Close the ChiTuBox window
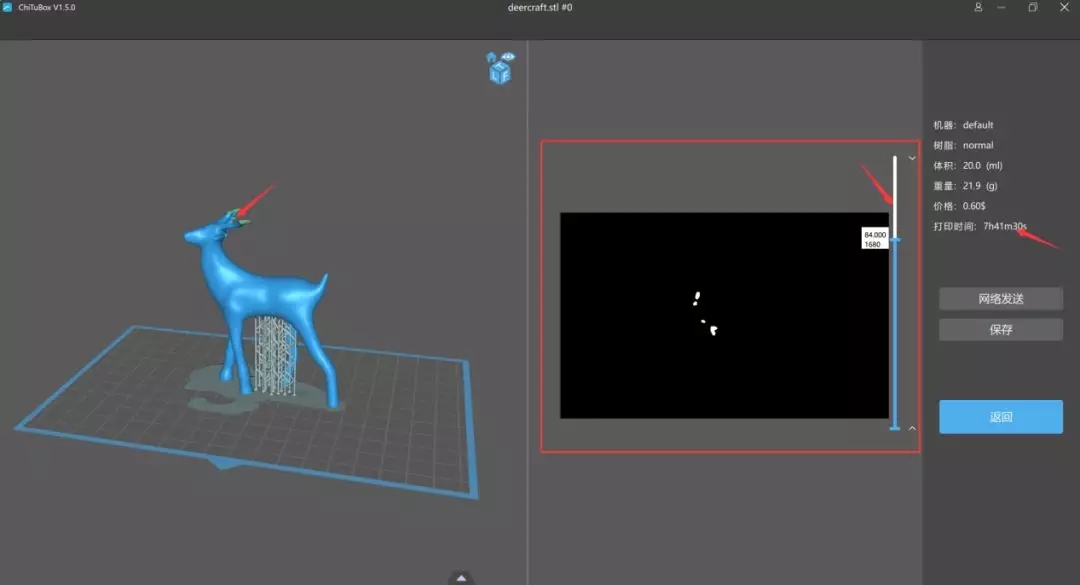Image resolution: width=1080 pixels, height=585 pixels. tap(1062, 7)
